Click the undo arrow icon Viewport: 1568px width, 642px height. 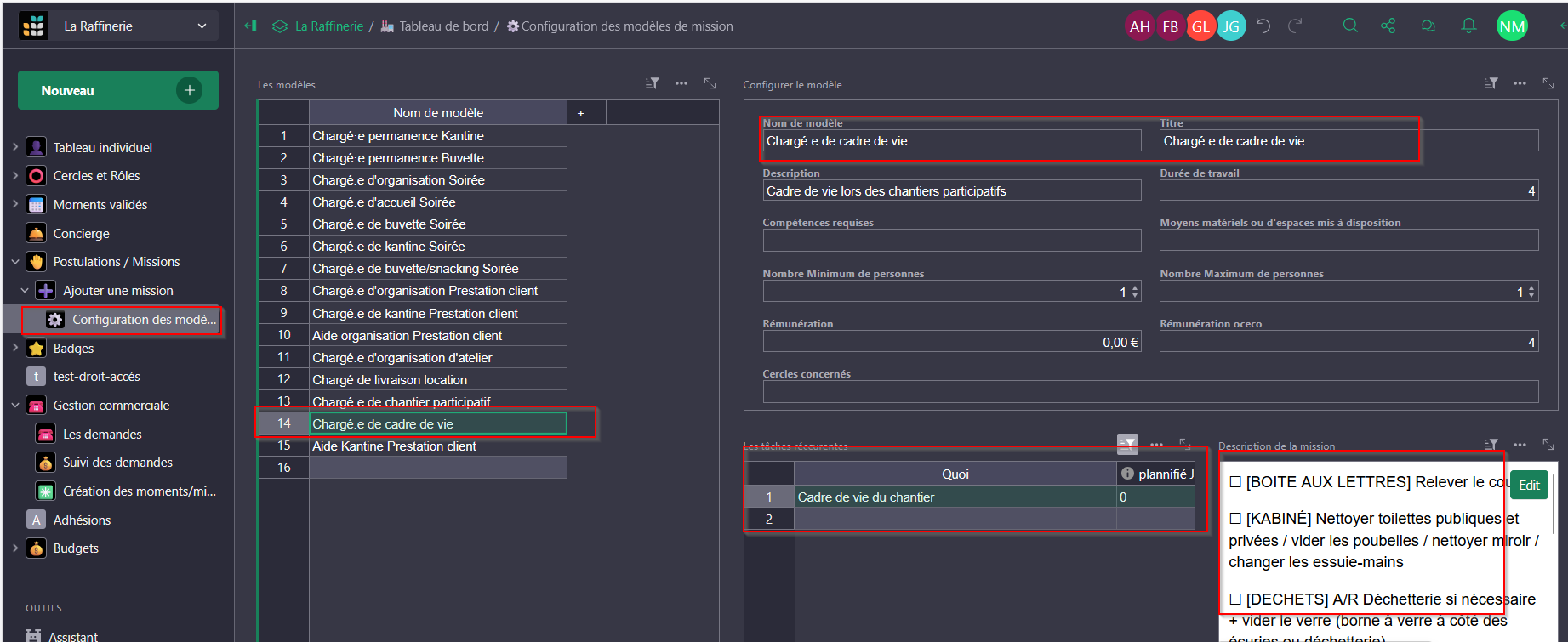click(1263, 26)
